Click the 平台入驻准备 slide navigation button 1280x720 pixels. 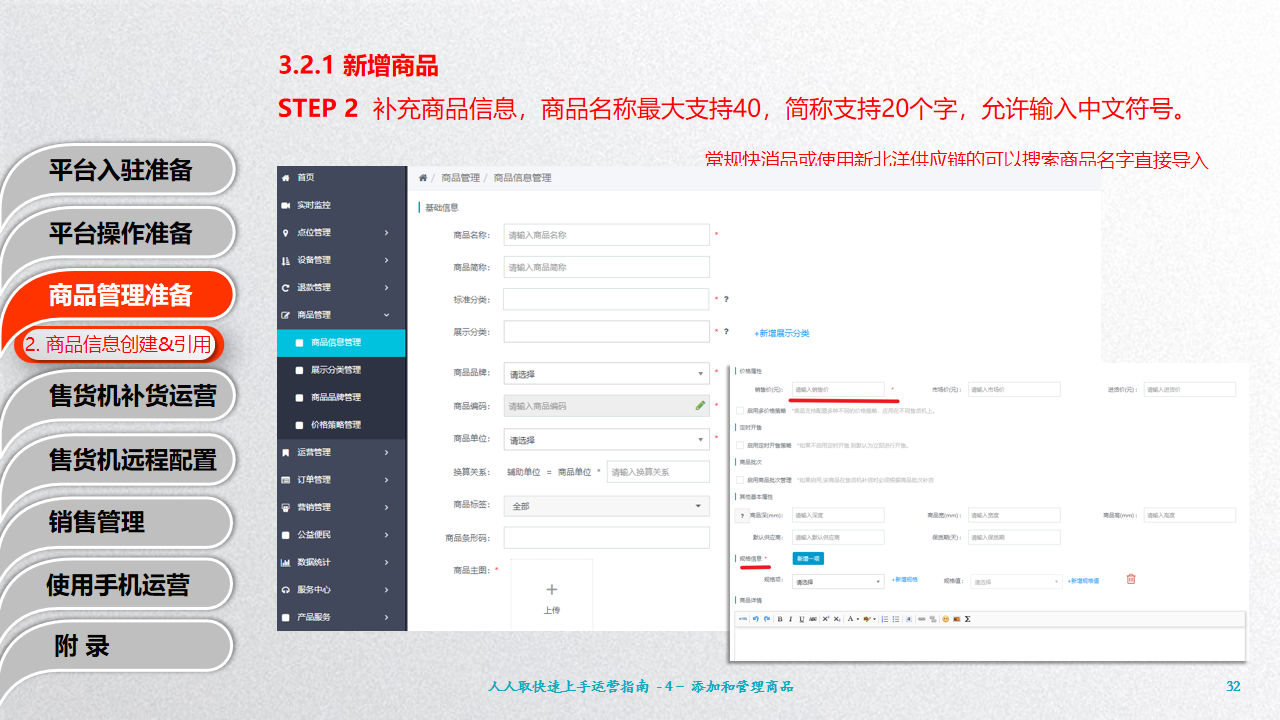[x=120, y=170]
